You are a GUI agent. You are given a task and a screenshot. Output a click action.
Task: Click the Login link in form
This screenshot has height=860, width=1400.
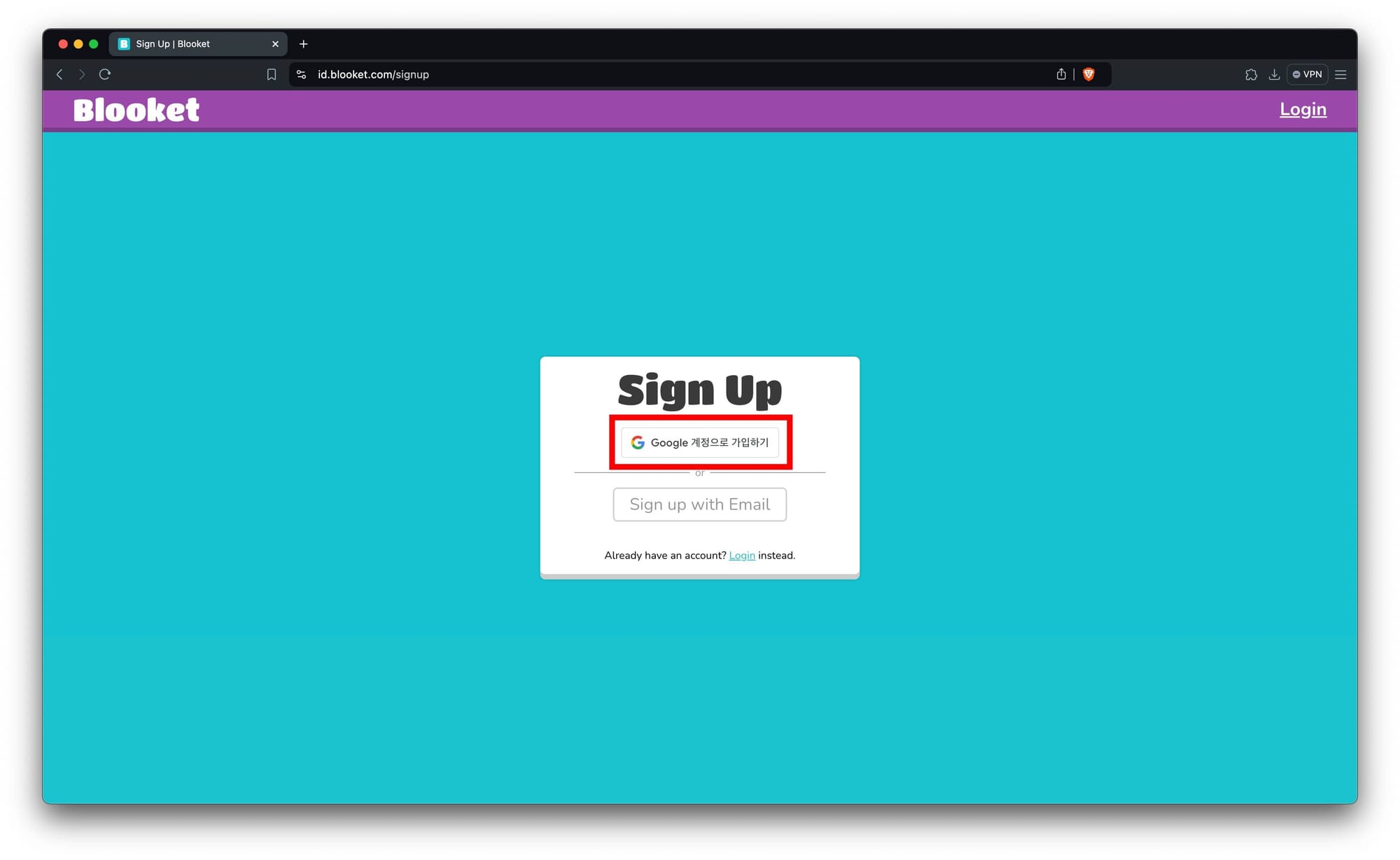[x=742, y=555]
